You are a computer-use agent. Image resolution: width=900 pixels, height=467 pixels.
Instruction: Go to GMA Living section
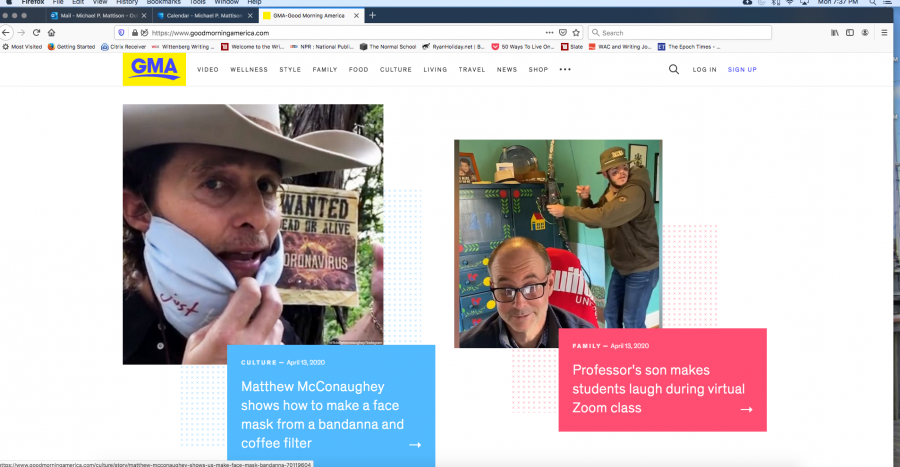[435, 69]
